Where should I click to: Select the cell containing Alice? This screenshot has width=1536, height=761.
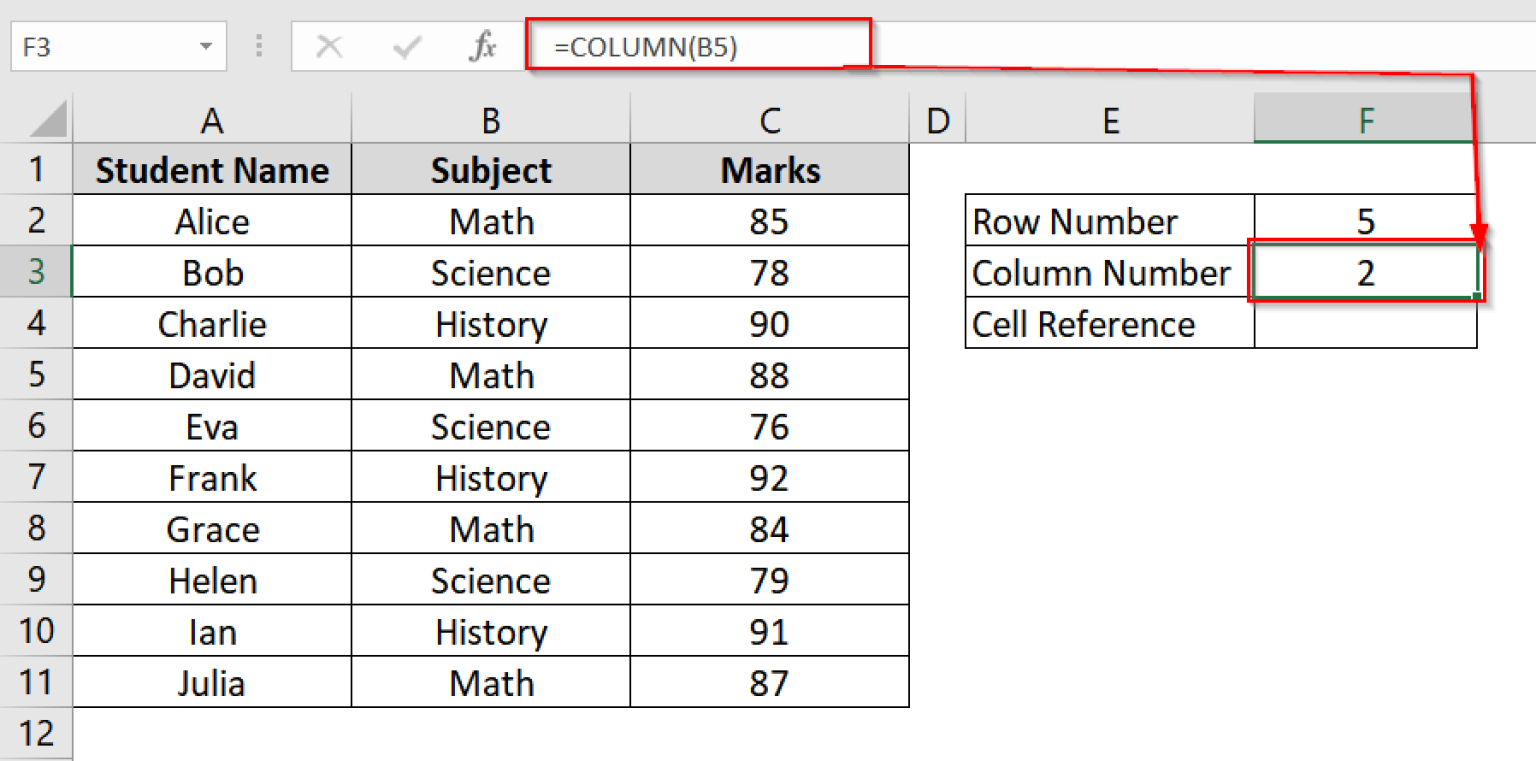(x=211, y=220)
